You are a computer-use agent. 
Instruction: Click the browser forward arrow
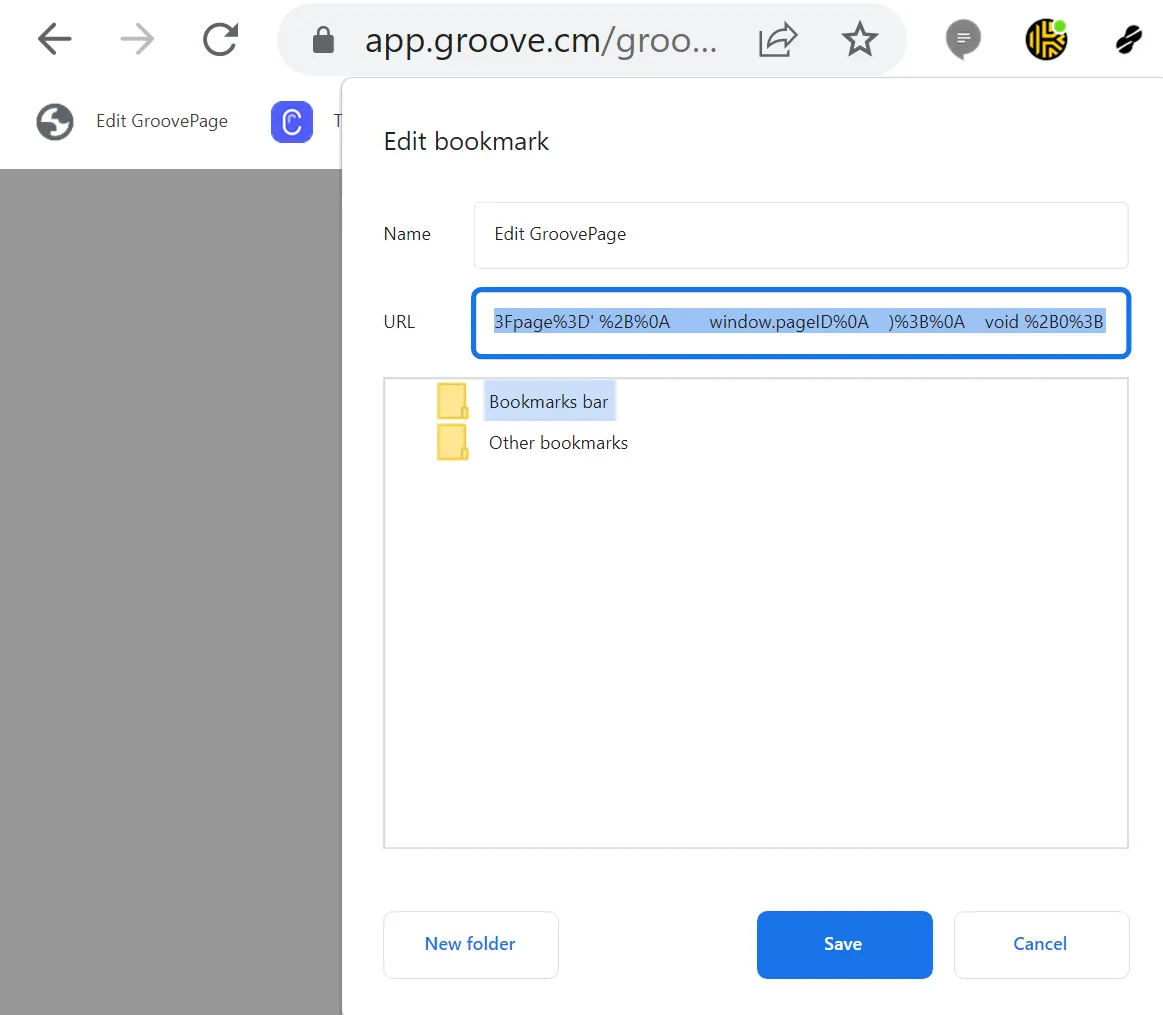137,39
